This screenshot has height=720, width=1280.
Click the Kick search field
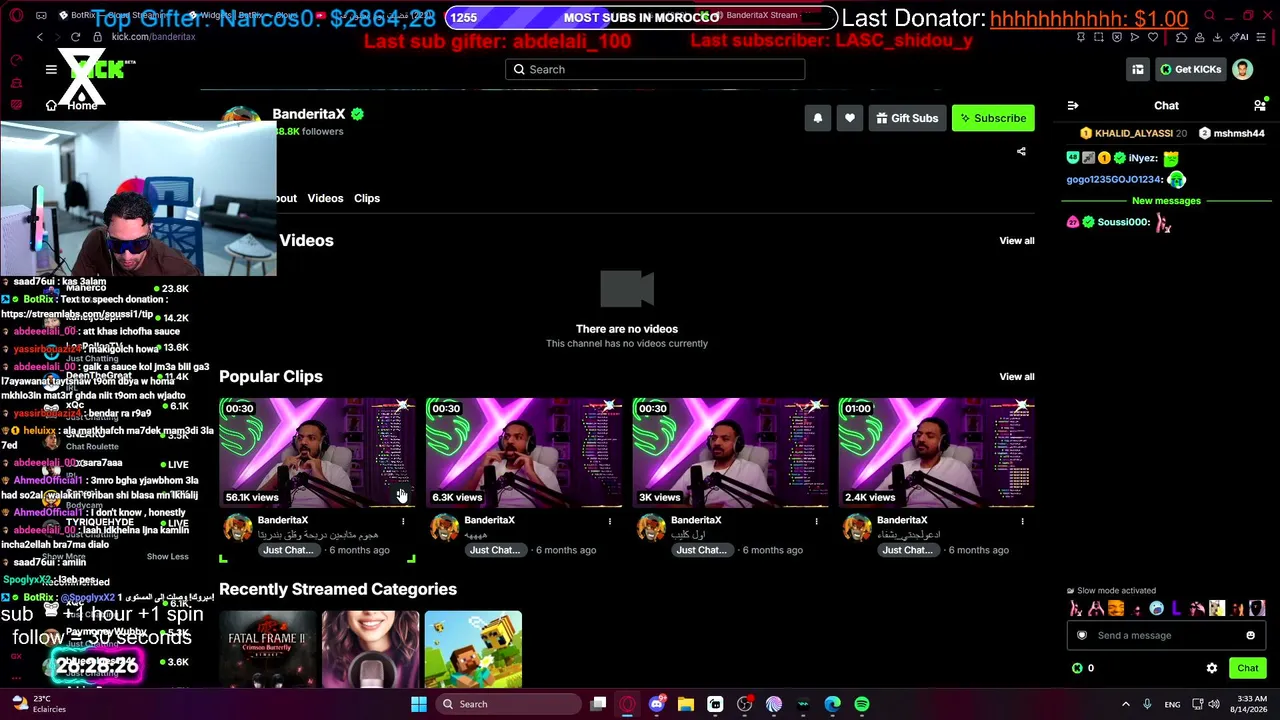click(x=655, y=69)
